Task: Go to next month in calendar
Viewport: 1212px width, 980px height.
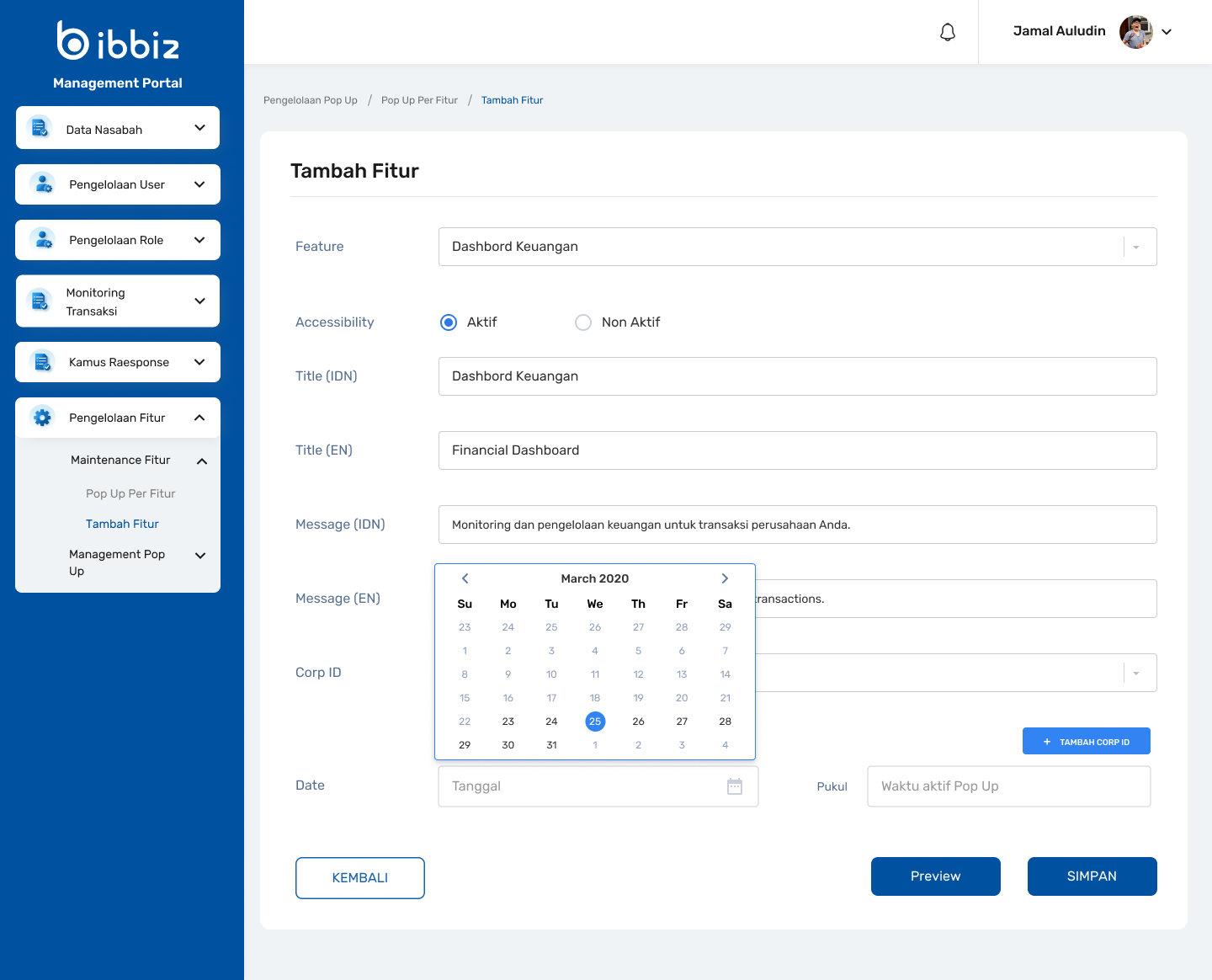Action: tap(725, 578)
